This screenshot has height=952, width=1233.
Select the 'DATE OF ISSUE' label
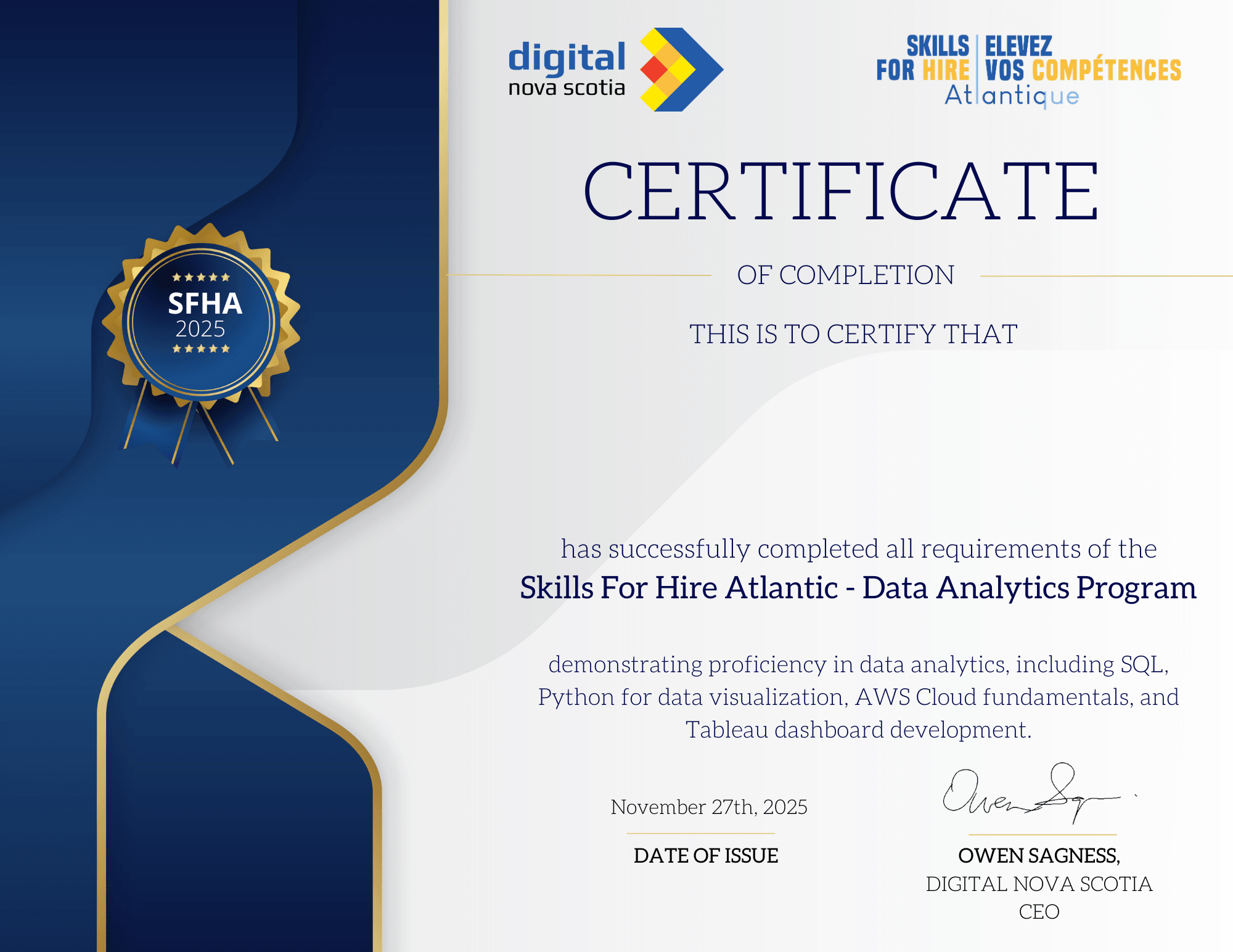pyautogui.click(x=706, y=855)
